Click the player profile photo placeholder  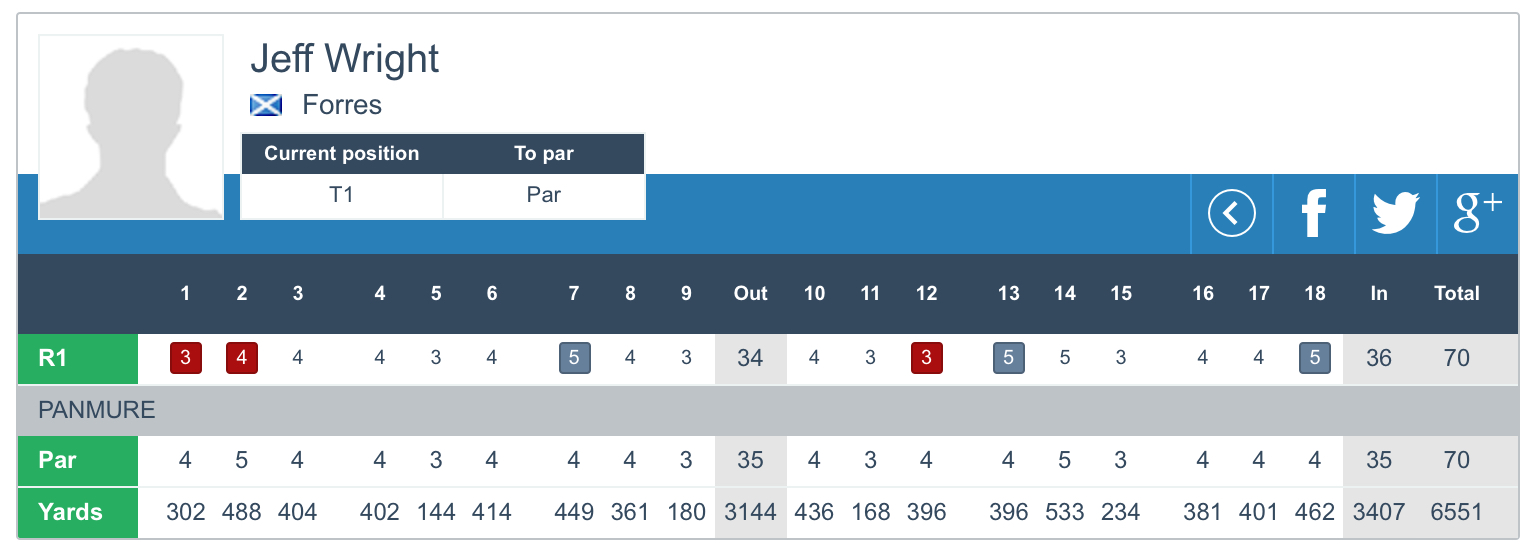pos(130,127)
